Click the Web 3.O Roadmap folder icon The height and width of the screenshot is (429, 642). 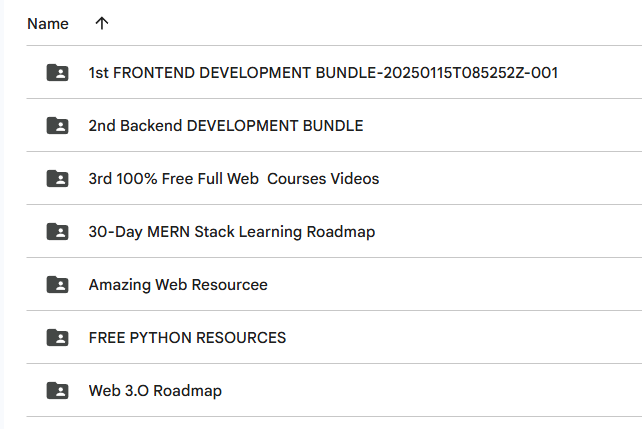(57, 391)
